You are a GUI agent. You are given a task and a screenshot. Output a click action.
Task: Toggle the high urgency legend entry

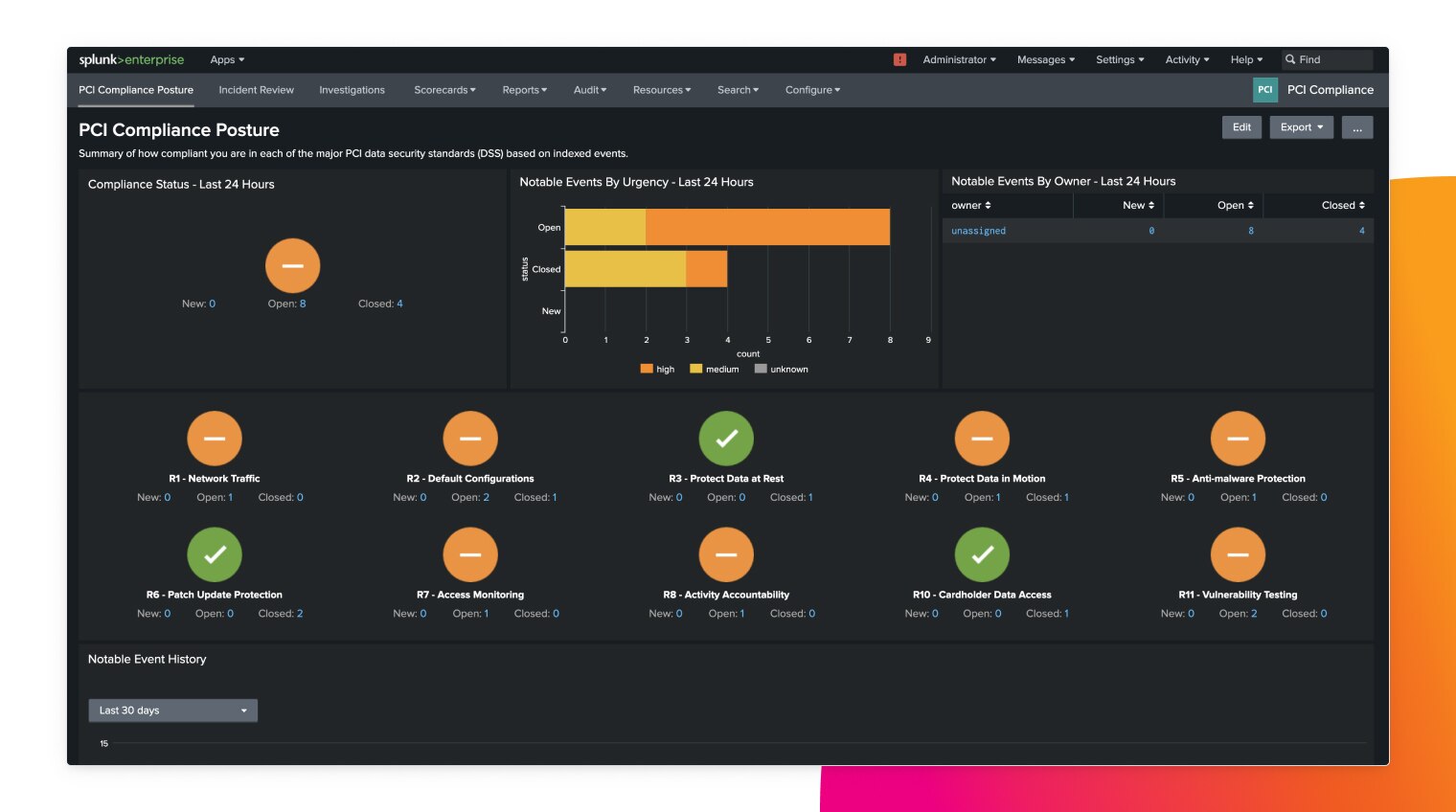pyautogui.click(x=658, y=369)
